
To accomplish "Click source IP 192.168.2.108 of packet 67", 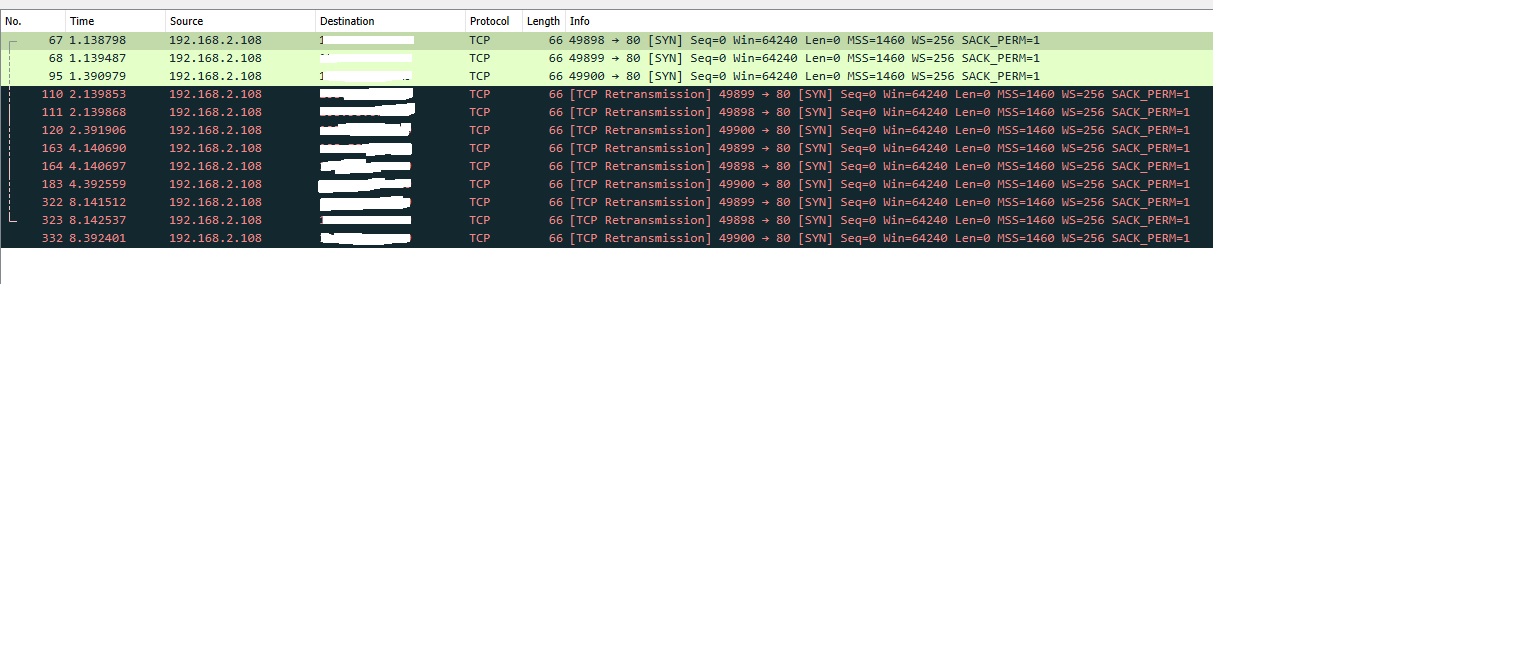I will click(x=215, y=41).
